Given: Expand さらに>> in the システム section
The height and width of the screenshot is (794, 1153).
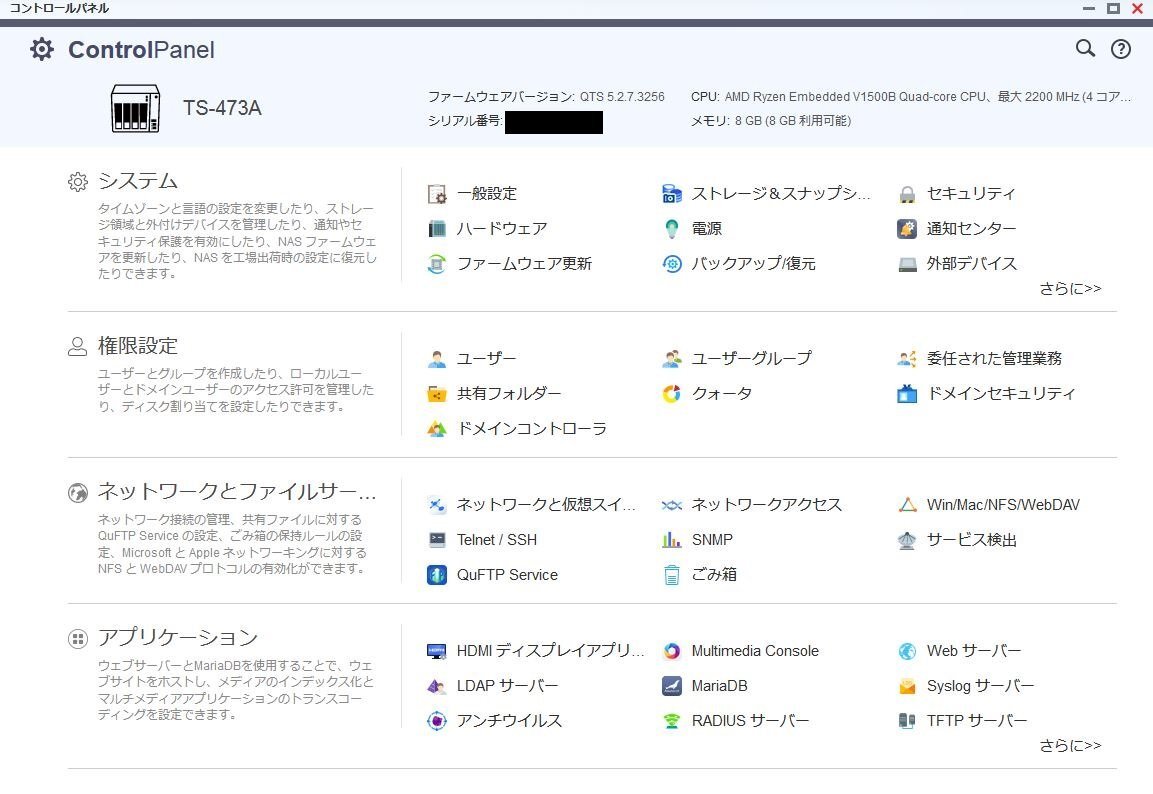Looking at the screenshot, I should pos(1070,288).
